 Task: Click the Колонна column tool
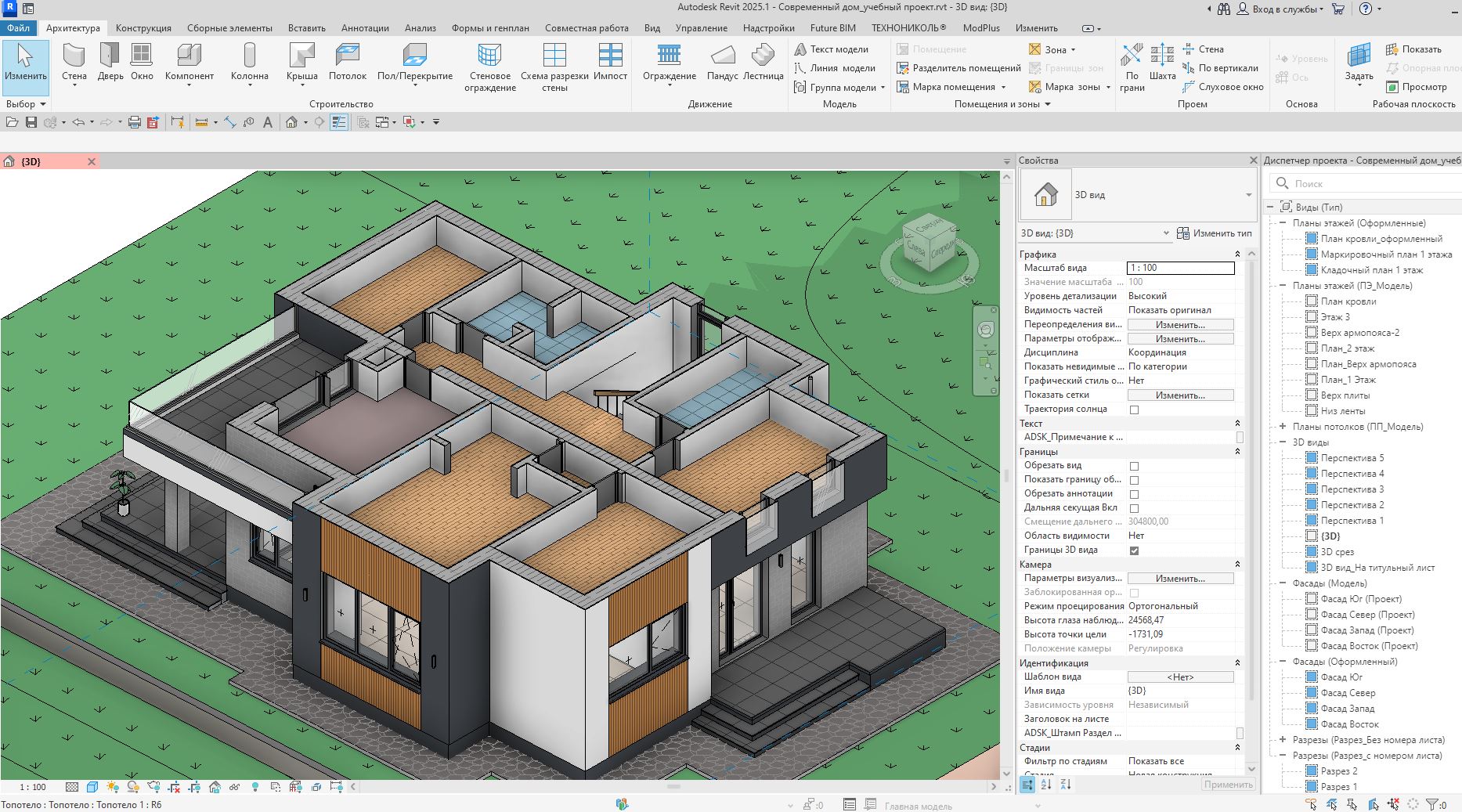click(x=250, y=62)
